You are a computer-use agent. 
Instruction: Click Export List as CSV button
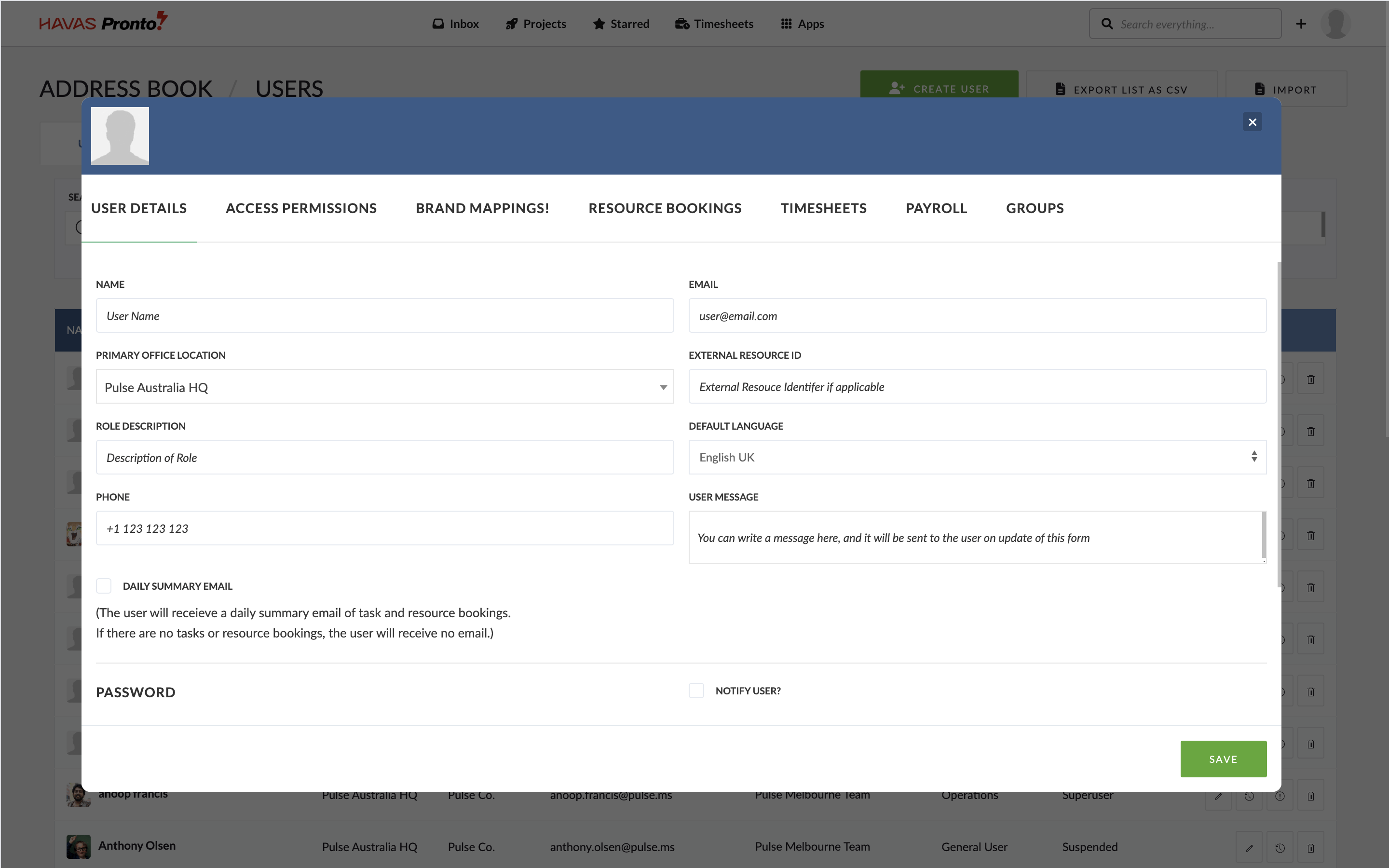coord(1121,85)
